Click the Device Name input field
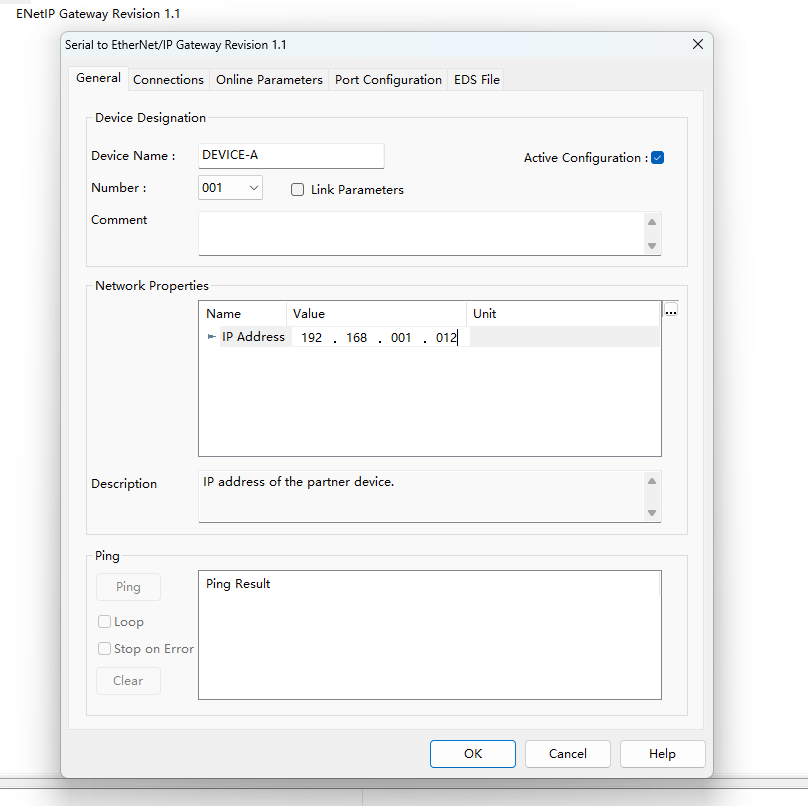 (291, 156)
